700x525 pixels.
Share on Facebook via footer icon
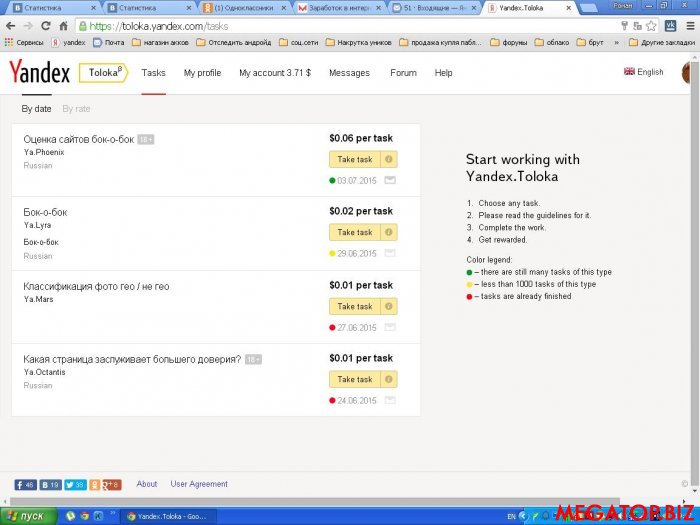[25, 484]
